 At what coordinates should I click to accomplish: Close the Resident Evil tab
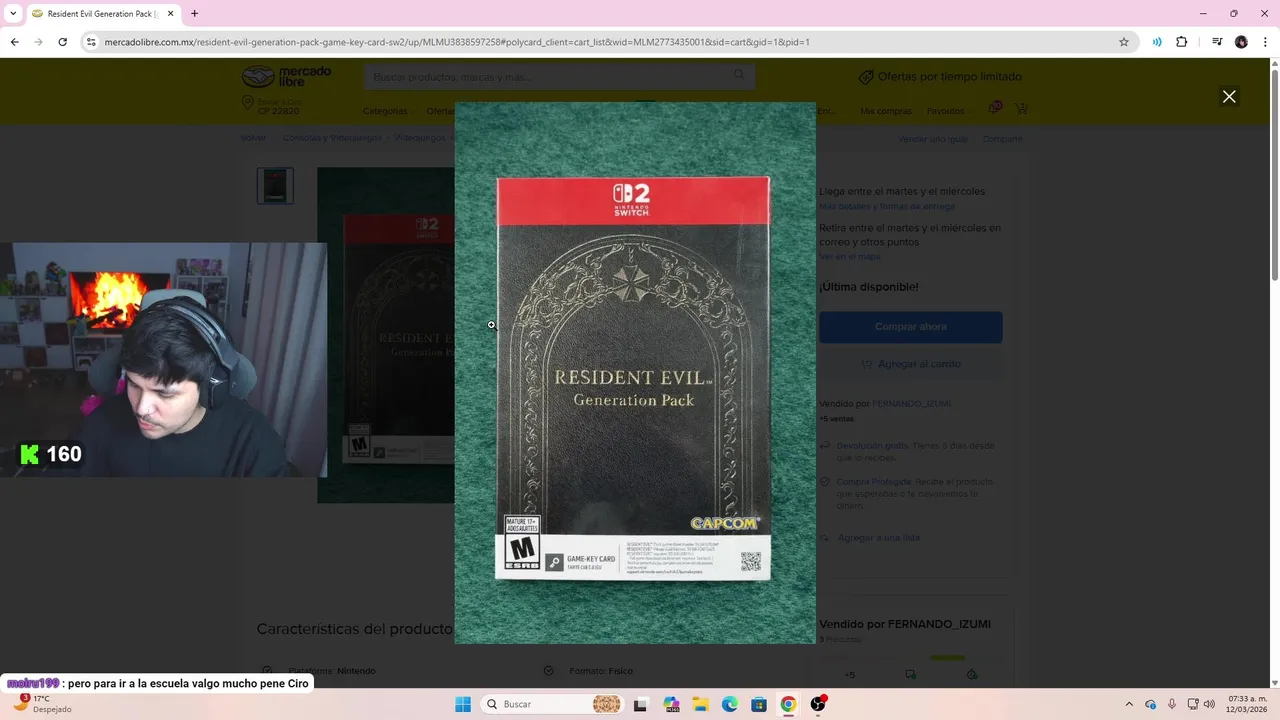click(169, 14)
